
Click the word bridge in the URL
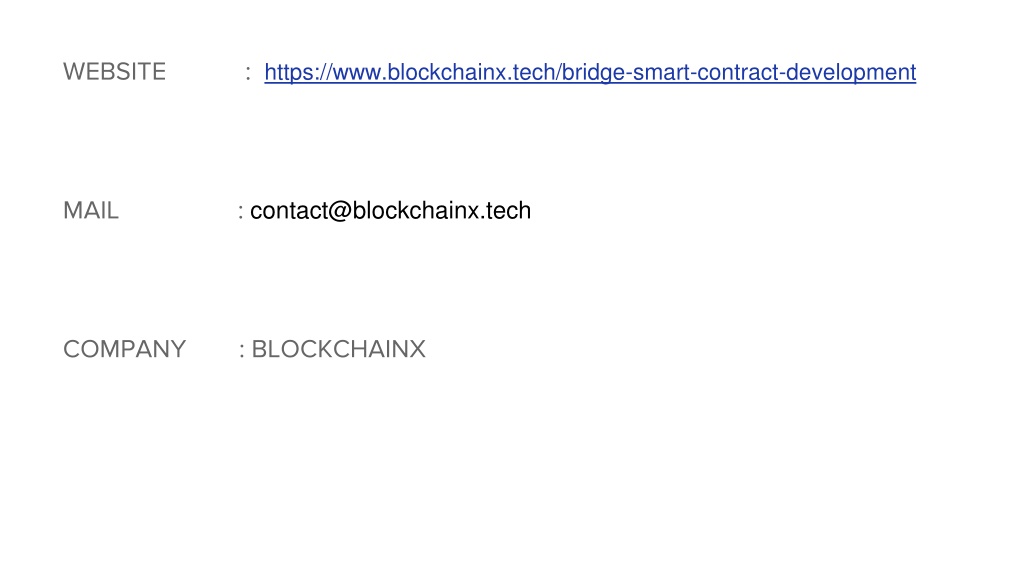click(593, 72)
